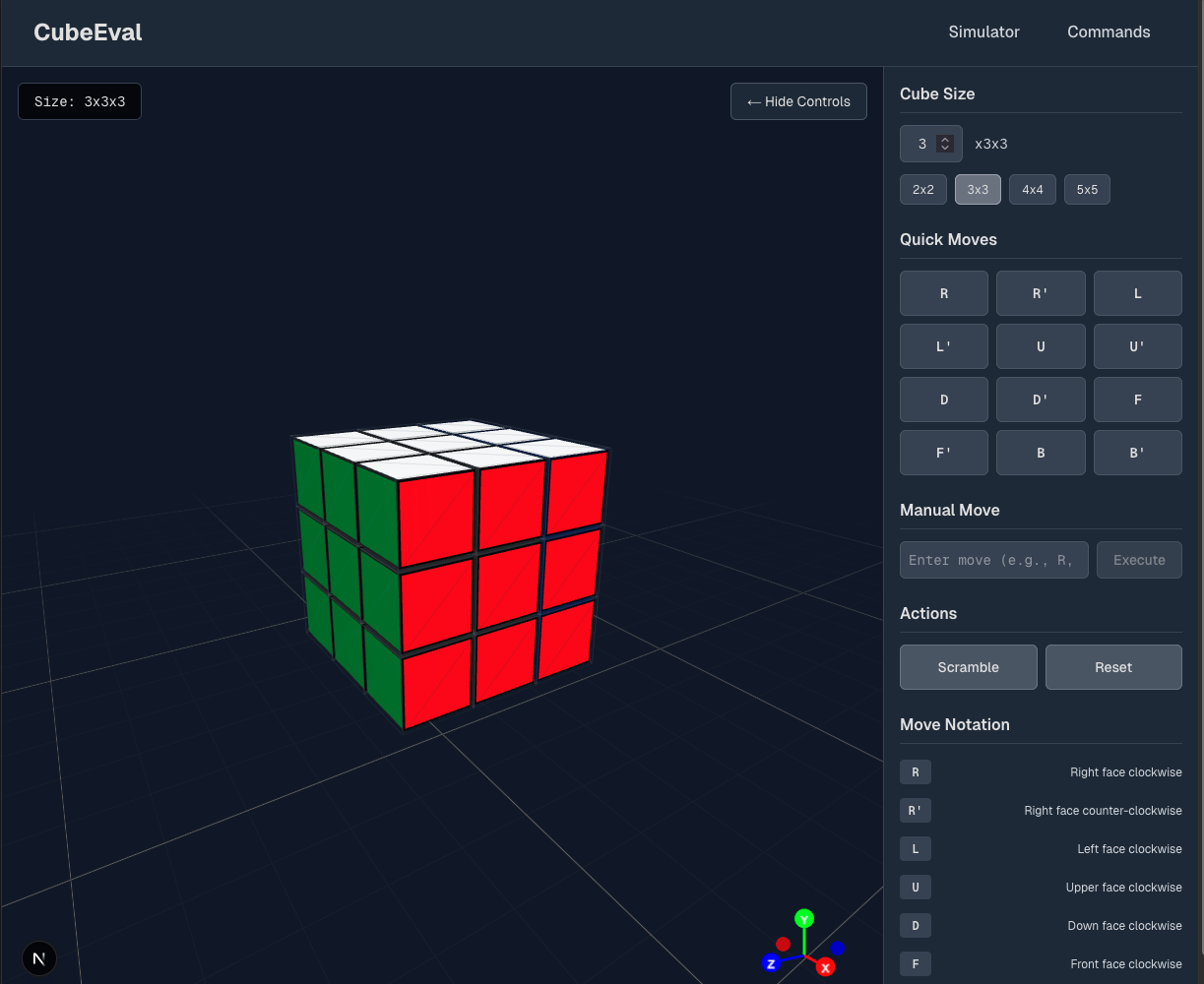1204x984 pixels.
Task: Click the F' quick move button
Action: (x=944, y=453)
